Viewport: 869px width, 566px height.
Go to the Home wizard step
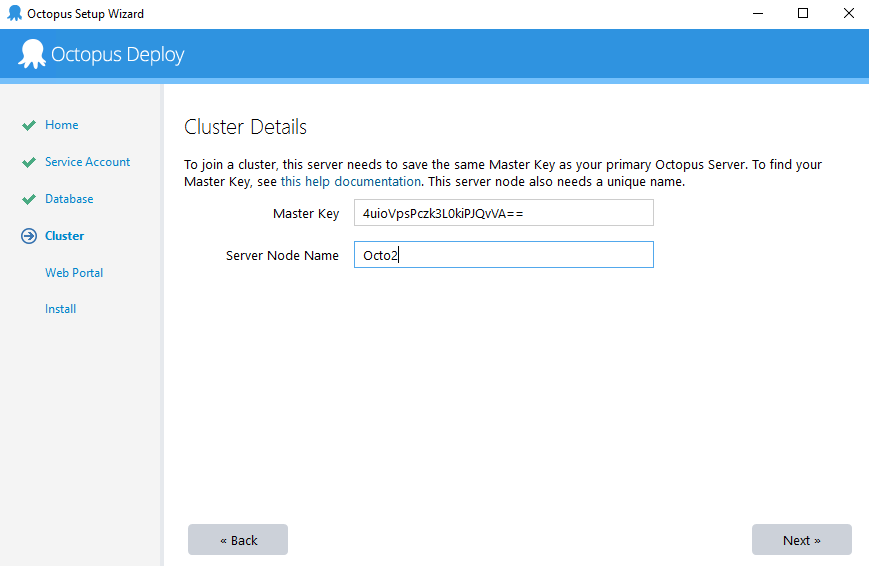click(x=61, y=125)
